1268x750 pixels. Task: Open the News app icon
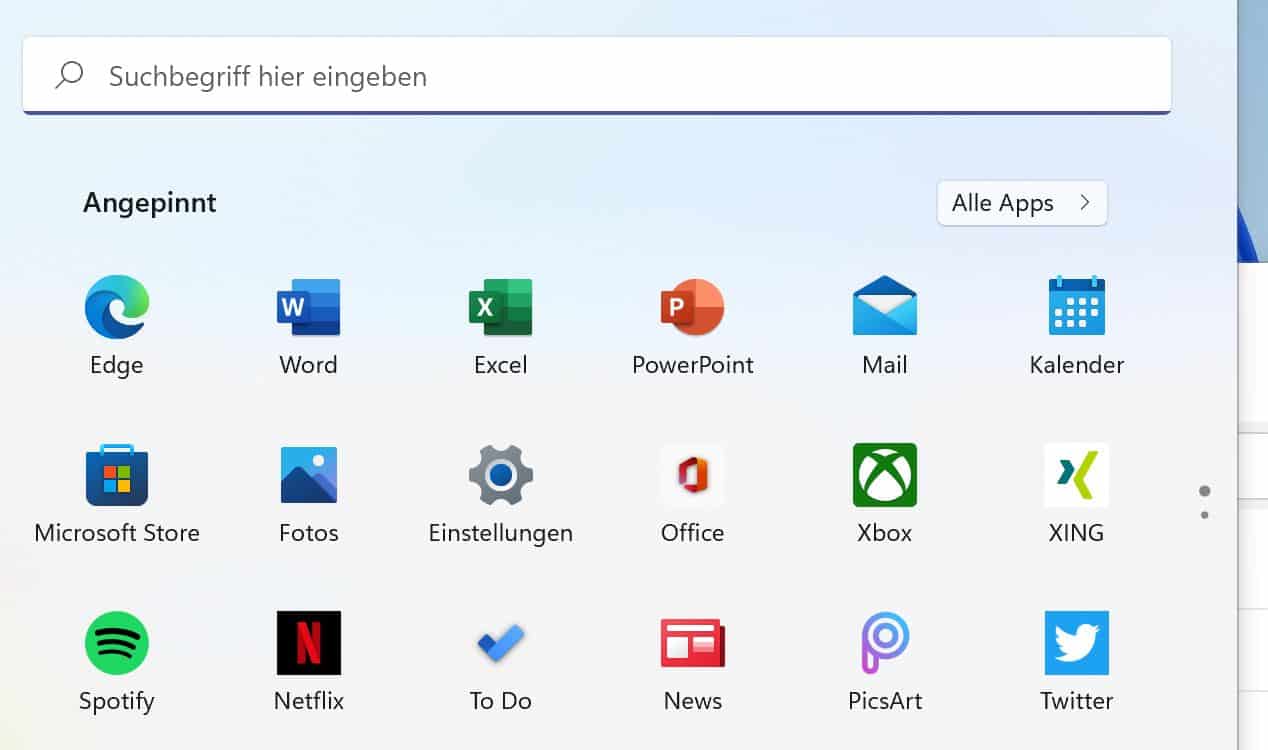pyautogui.click(x=692, y=644)
